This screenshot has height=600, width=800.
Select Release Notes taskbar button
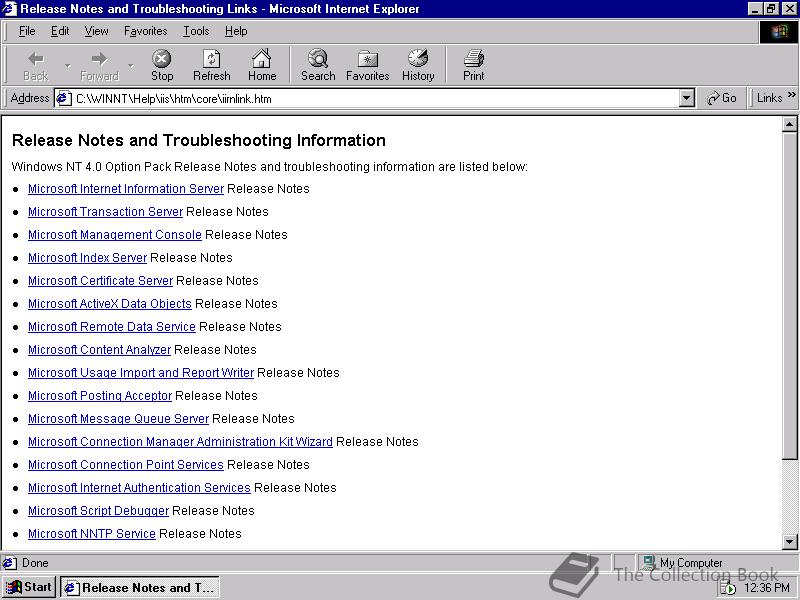(x=140, y=587)
